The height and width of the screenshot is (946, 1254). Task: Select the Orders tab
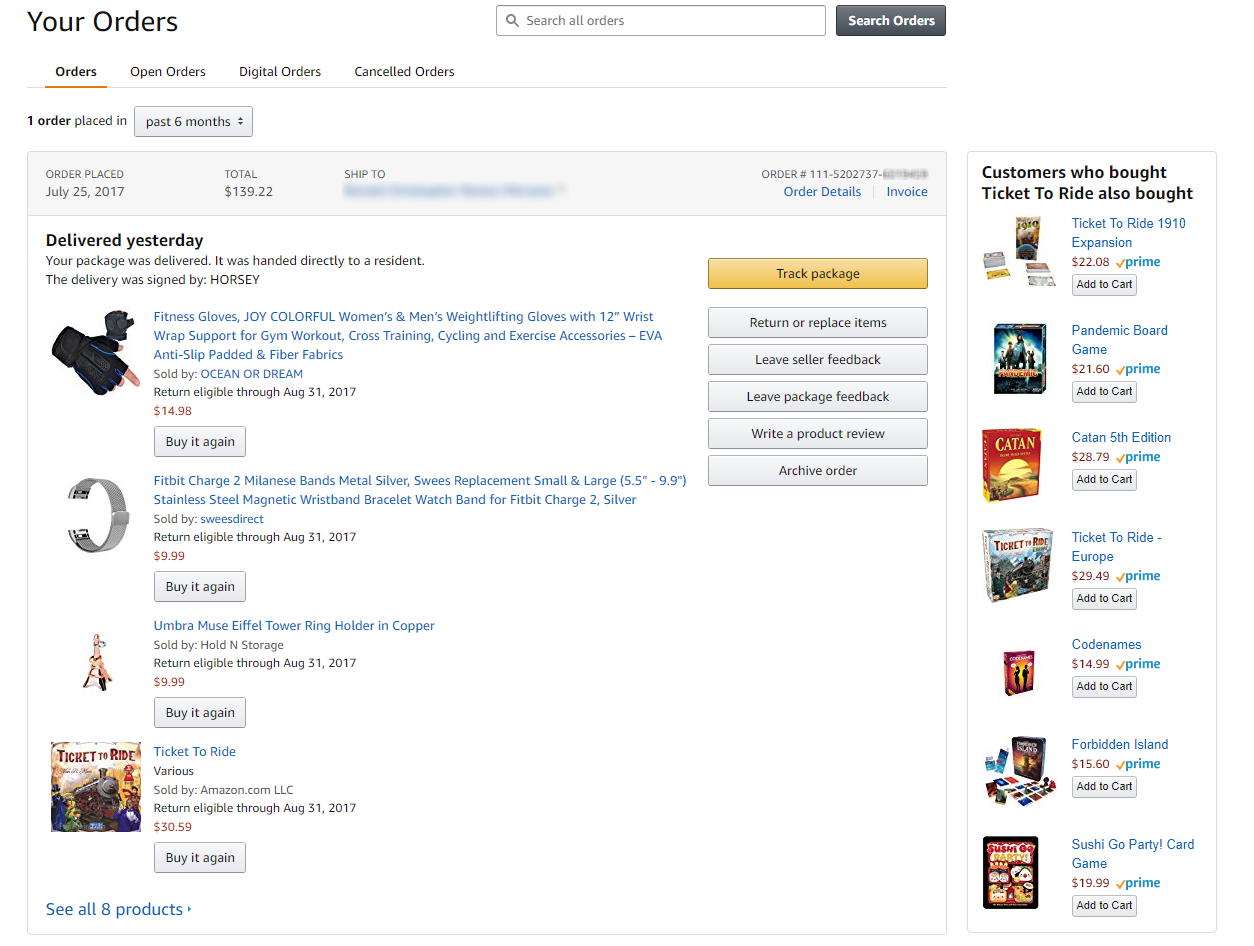point(76,72)
